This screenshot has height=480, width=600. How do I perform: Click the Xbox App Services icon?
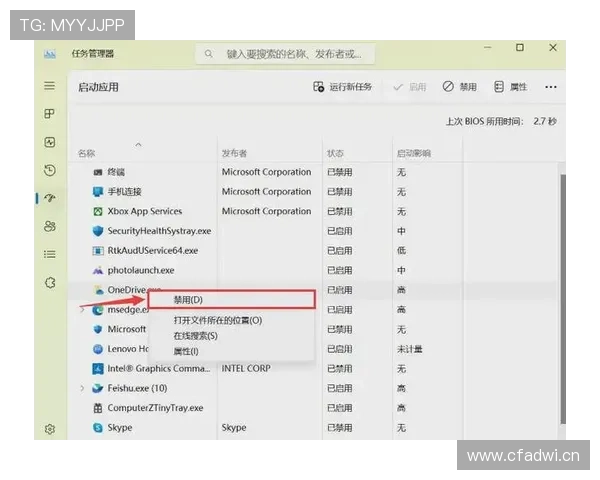pos(98,211)
